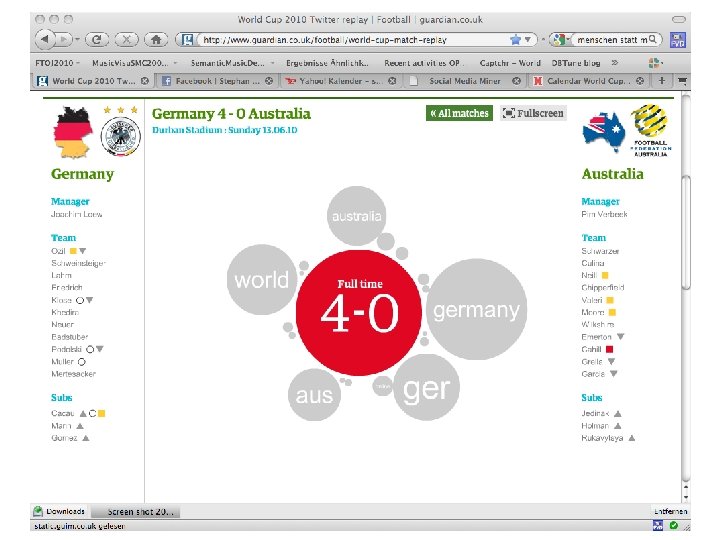The image size is (720, 540).
Task: Close the Yahoo! Kalender tab
Action: pyautogui.click(x=392, y=81)
